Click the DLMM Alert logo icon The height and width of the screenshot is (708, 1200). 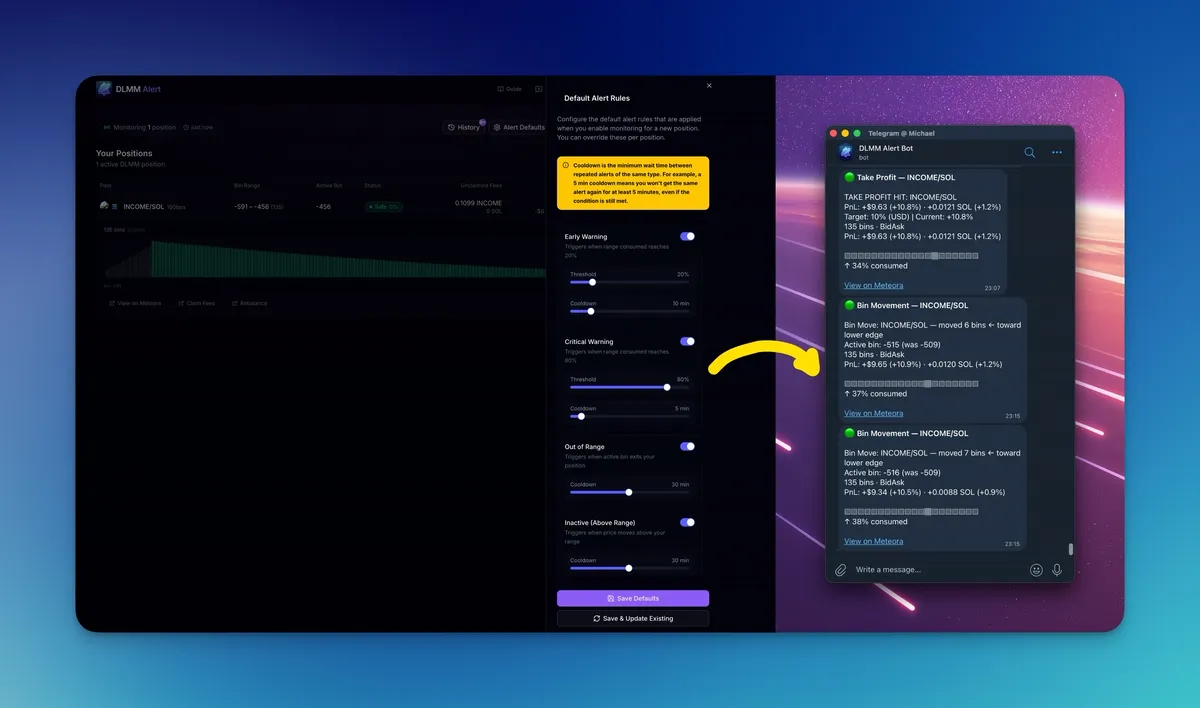click(x=104, y=89)
